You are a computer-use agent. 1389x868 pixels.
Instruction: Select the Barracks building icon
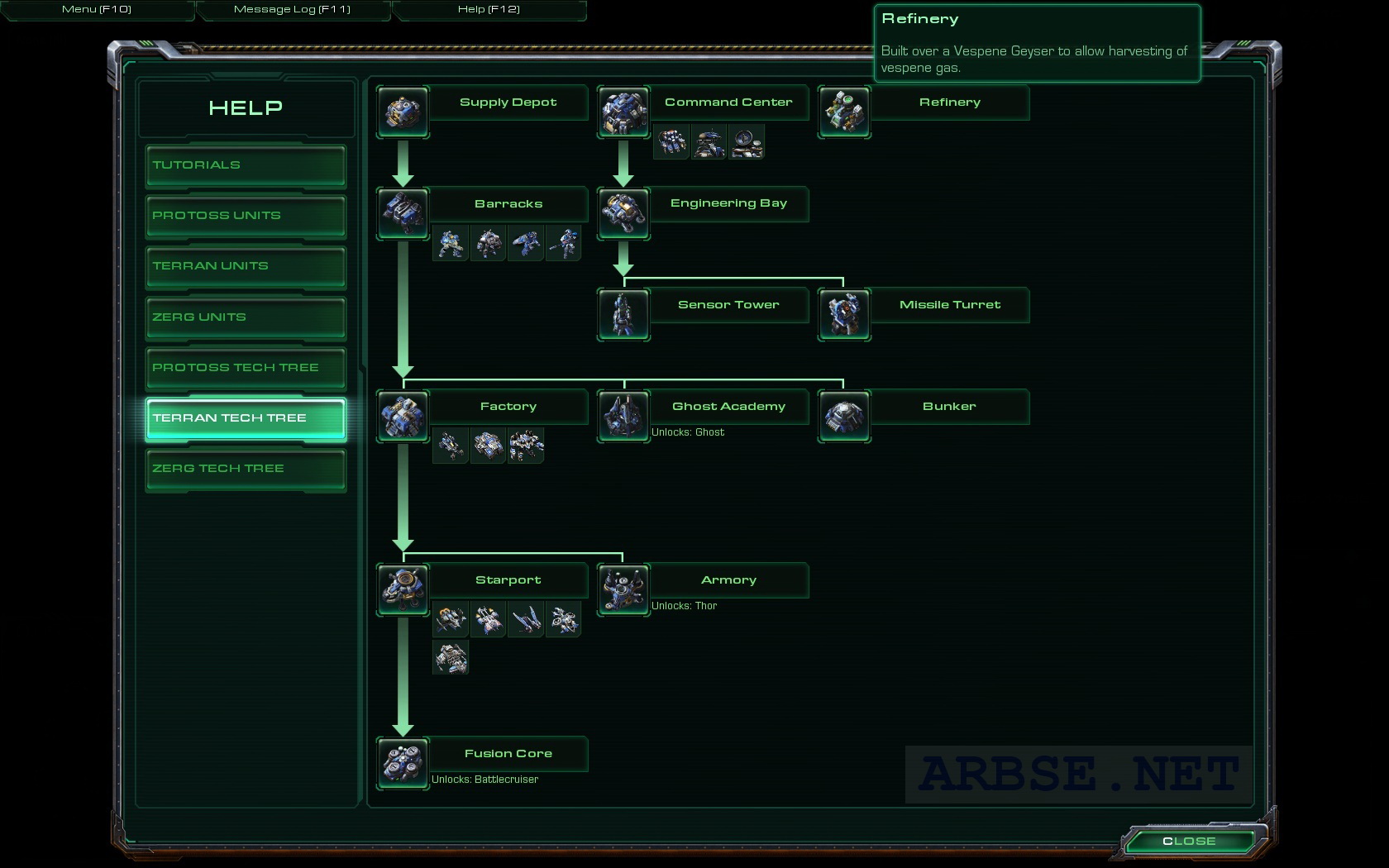coord(403,213)
